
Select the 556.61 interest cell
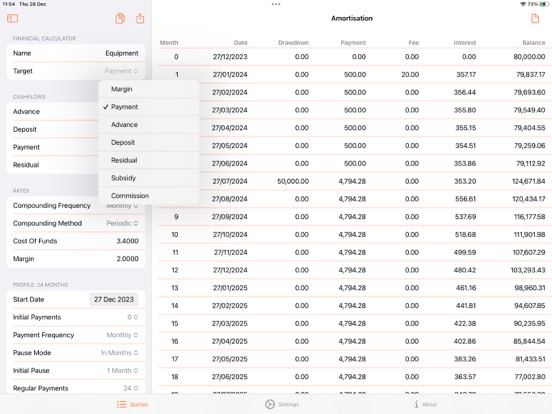click(x=465, y=199)
